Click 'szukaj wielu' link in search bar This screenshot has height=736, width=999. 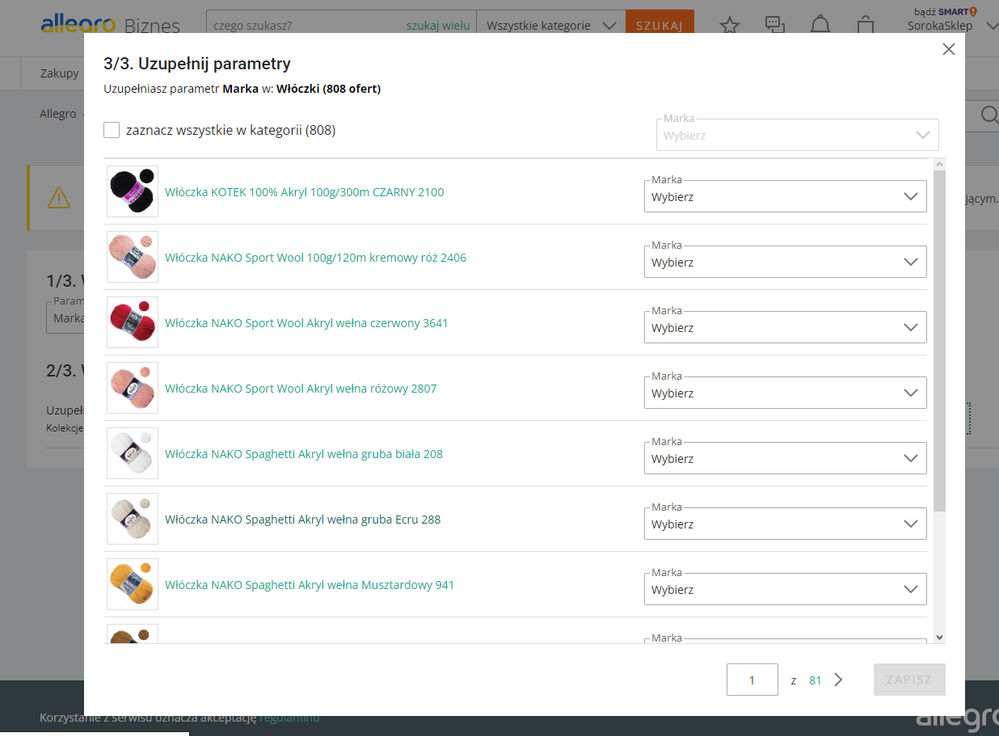tap(438, 25)
